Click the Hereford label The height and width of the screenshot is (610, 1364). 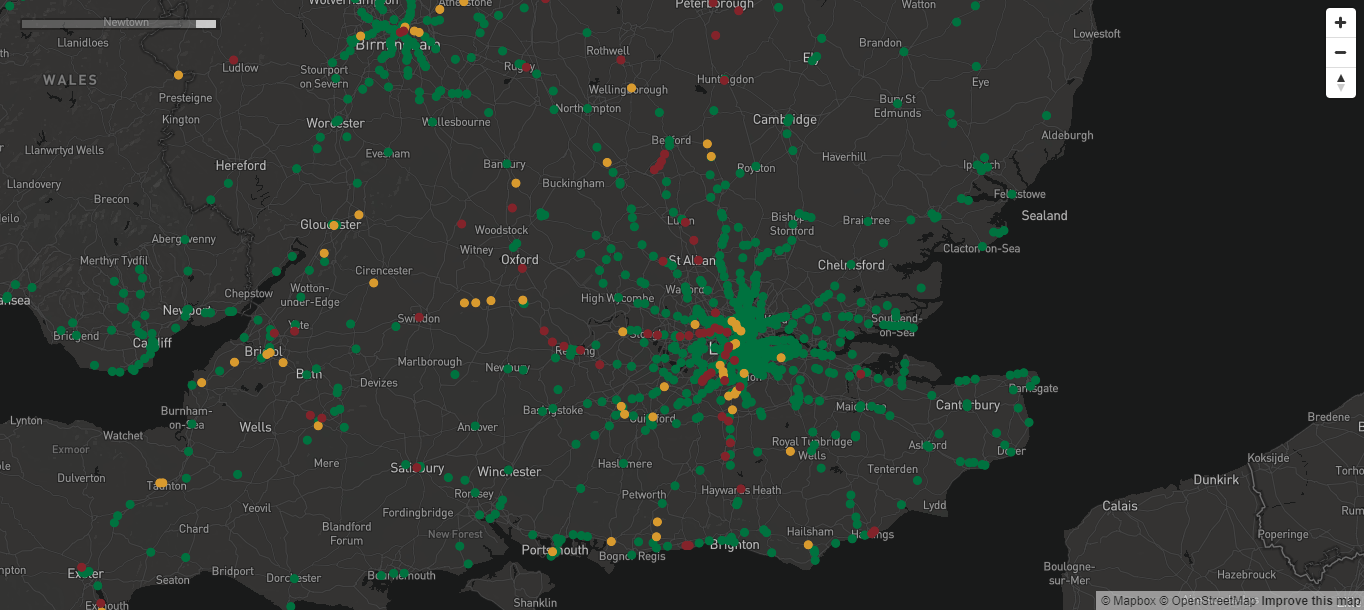[241, 165]
